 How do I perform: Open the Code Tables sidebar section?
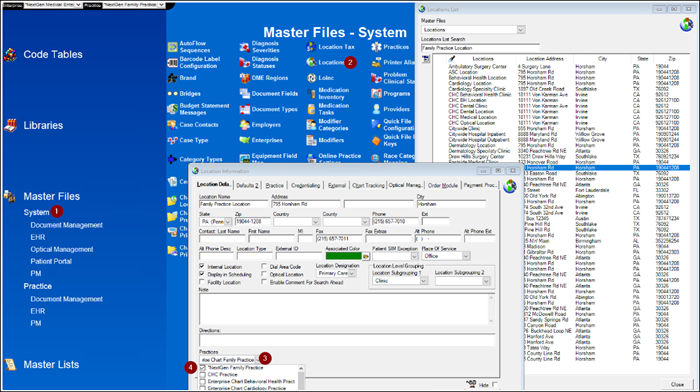click(x=53, y=54)
